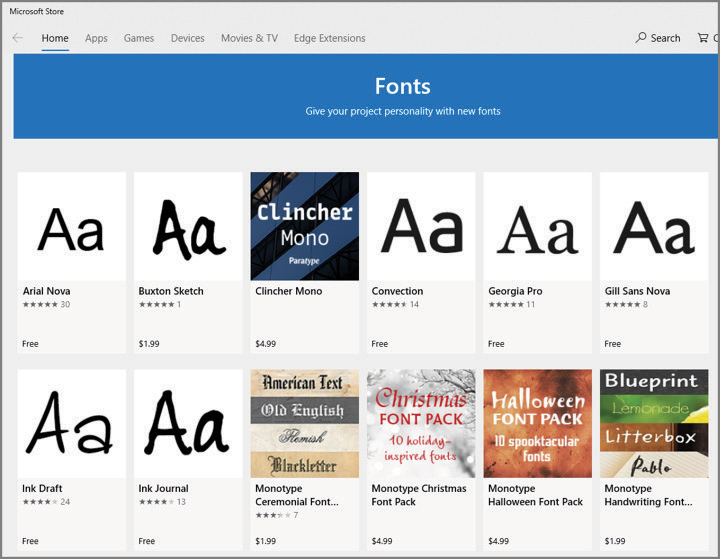This screenshot has width=720, height=559.
Task: Open the Gill Sans Nova font tile
Action: coord(653,226)
